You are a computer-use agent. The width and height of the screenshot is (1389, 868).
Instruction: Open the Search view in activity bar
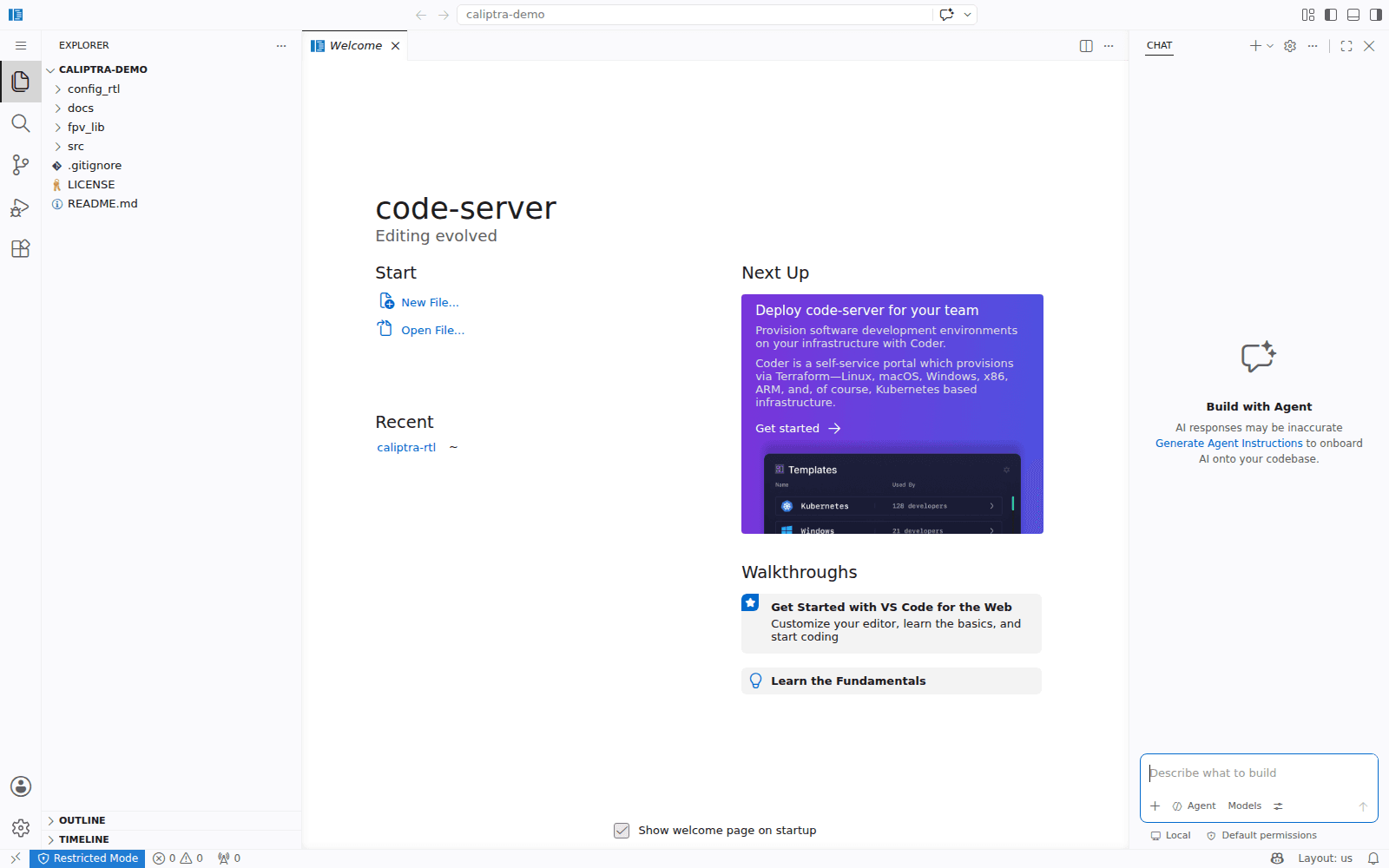pyautogui.click(x=21, y=123)
